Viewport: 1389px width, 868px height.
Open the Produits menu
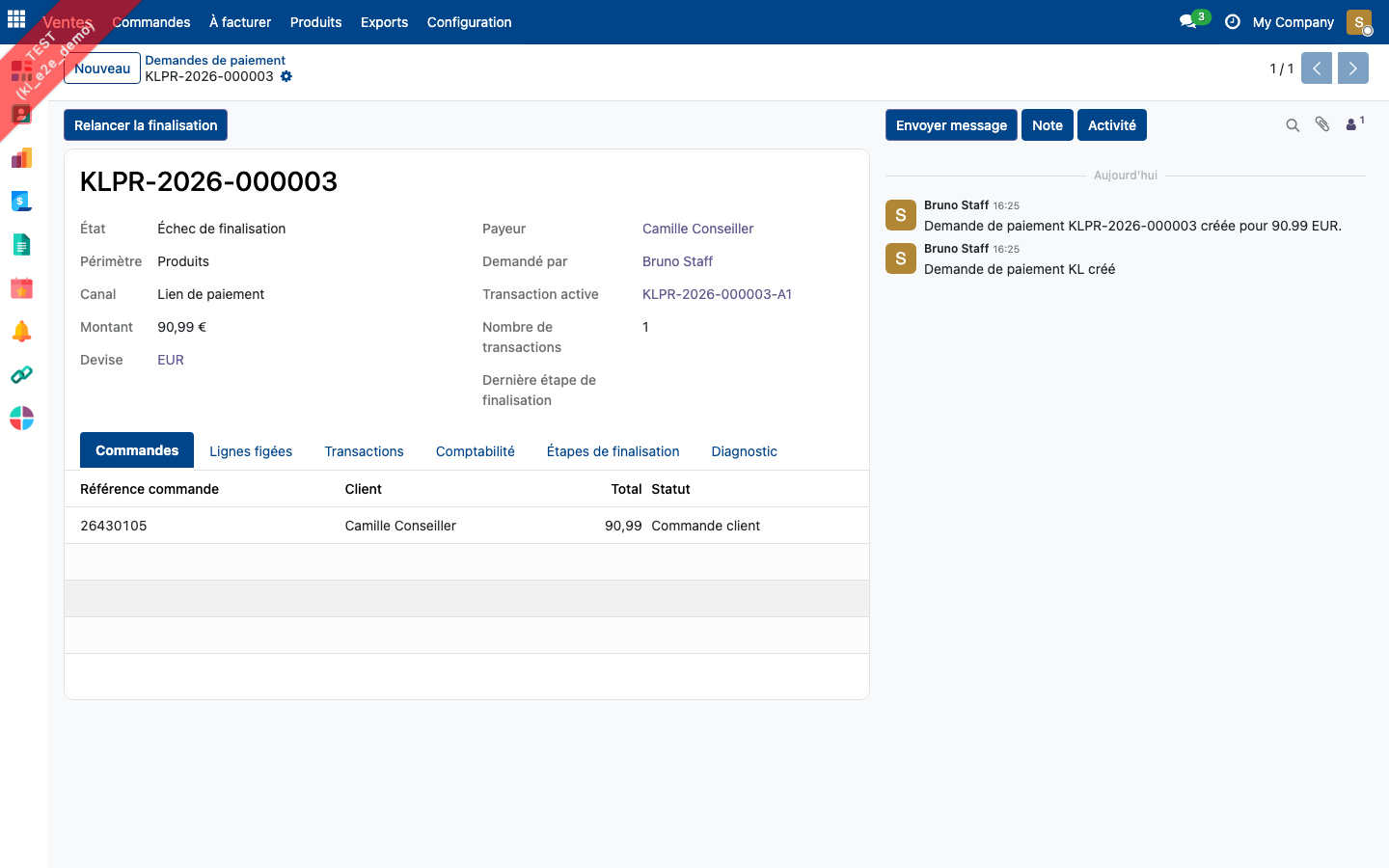[316, 22]
